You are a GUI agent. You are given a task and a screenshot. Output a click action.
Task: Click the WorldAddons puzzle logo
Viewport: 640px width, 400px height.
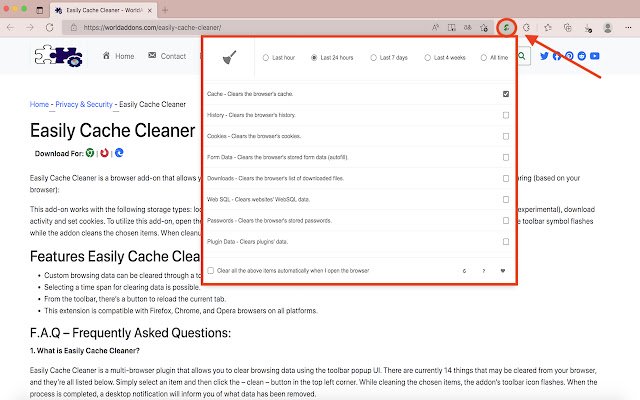pyautogui.click(x=59, y=56)
